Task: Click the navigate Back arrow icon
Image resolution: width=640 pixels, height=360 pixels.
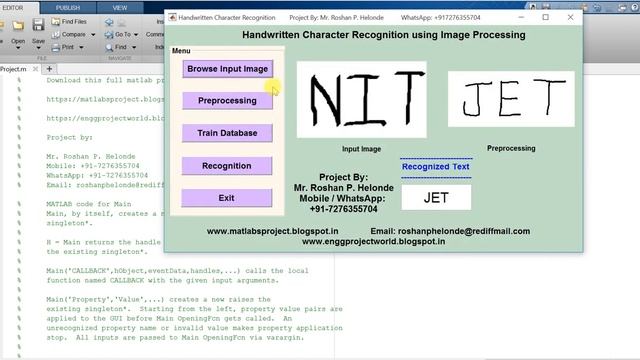Action: [x=109, y=22]
